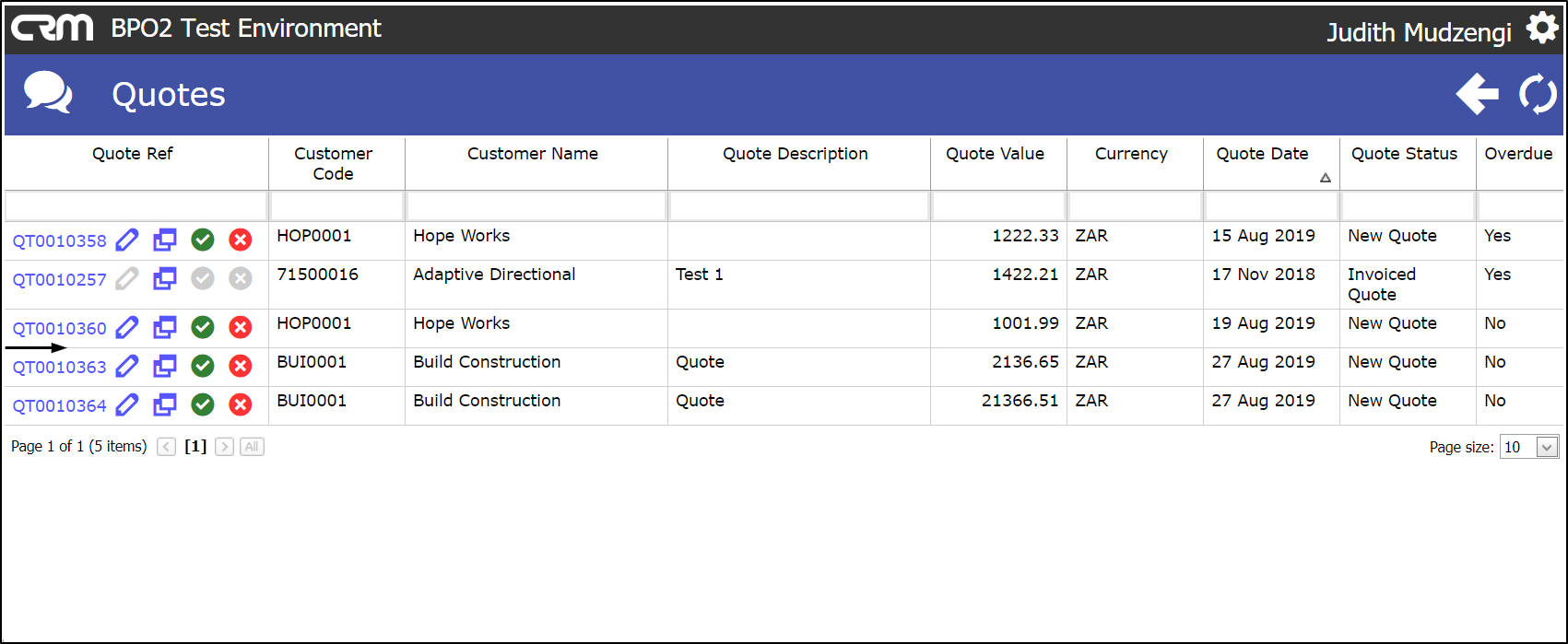Reject quote QT0010360 with red X

pos(241,327)
